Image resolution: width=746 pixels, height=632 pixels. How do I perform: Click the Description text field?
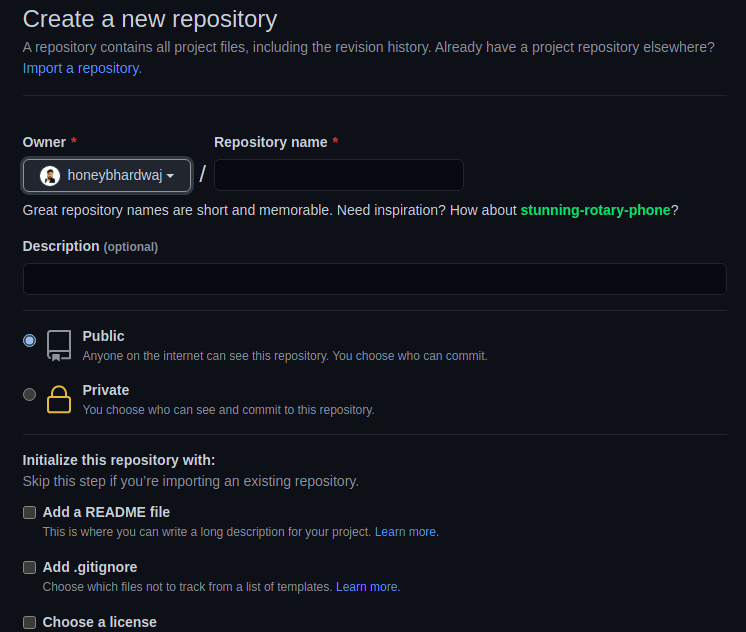[x=374, y=279]
